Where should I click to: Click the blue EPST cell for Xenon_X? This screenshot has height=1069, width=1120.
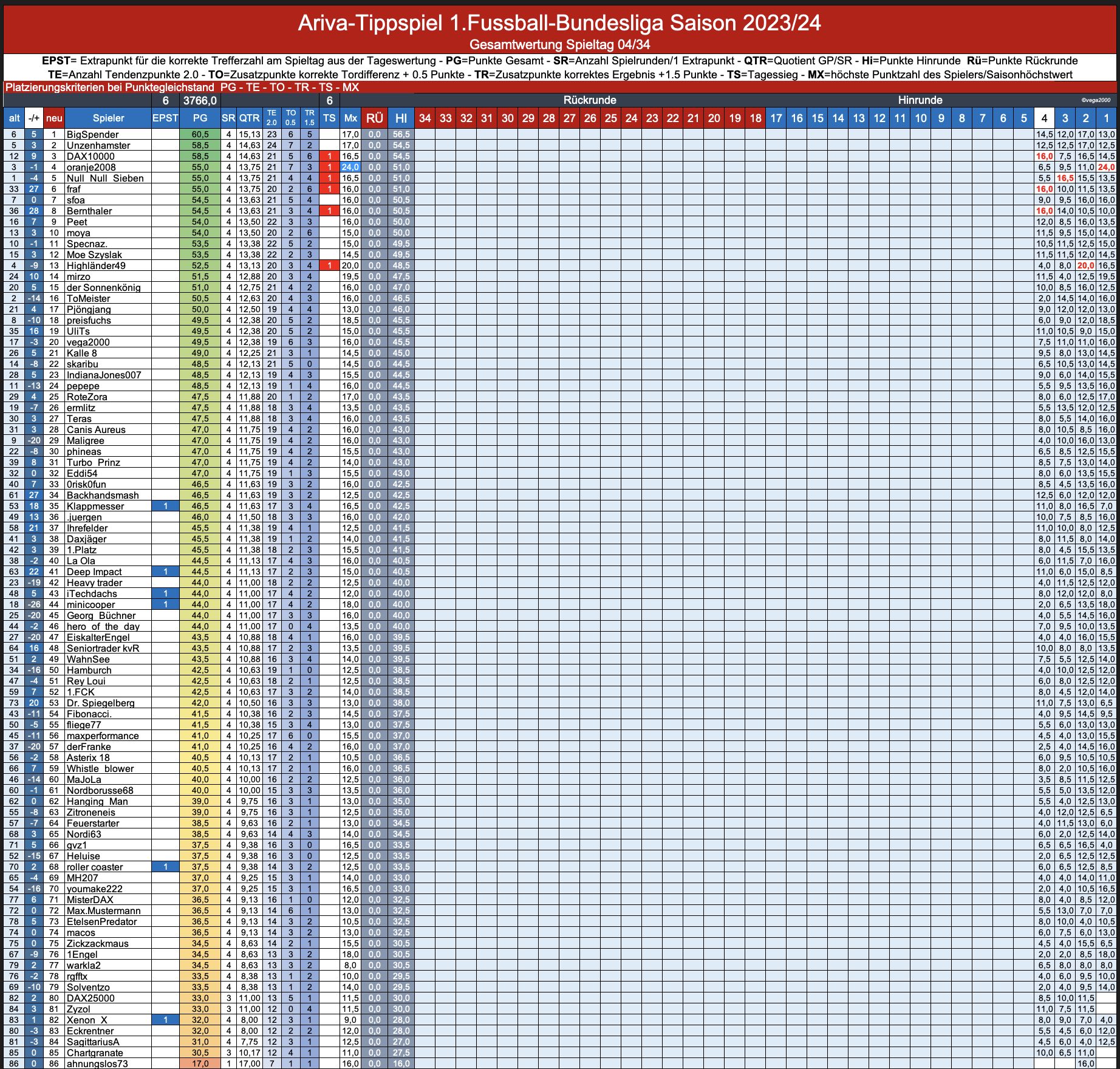[165, 1020]
